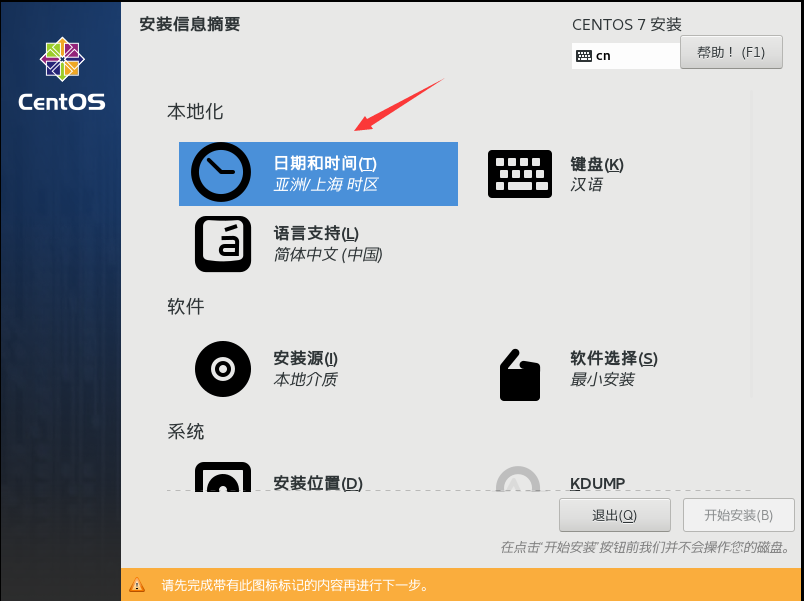The image size is (804, 601).
Task: Click the small keyboard icon beside cn
Action: tap(584, 56)
